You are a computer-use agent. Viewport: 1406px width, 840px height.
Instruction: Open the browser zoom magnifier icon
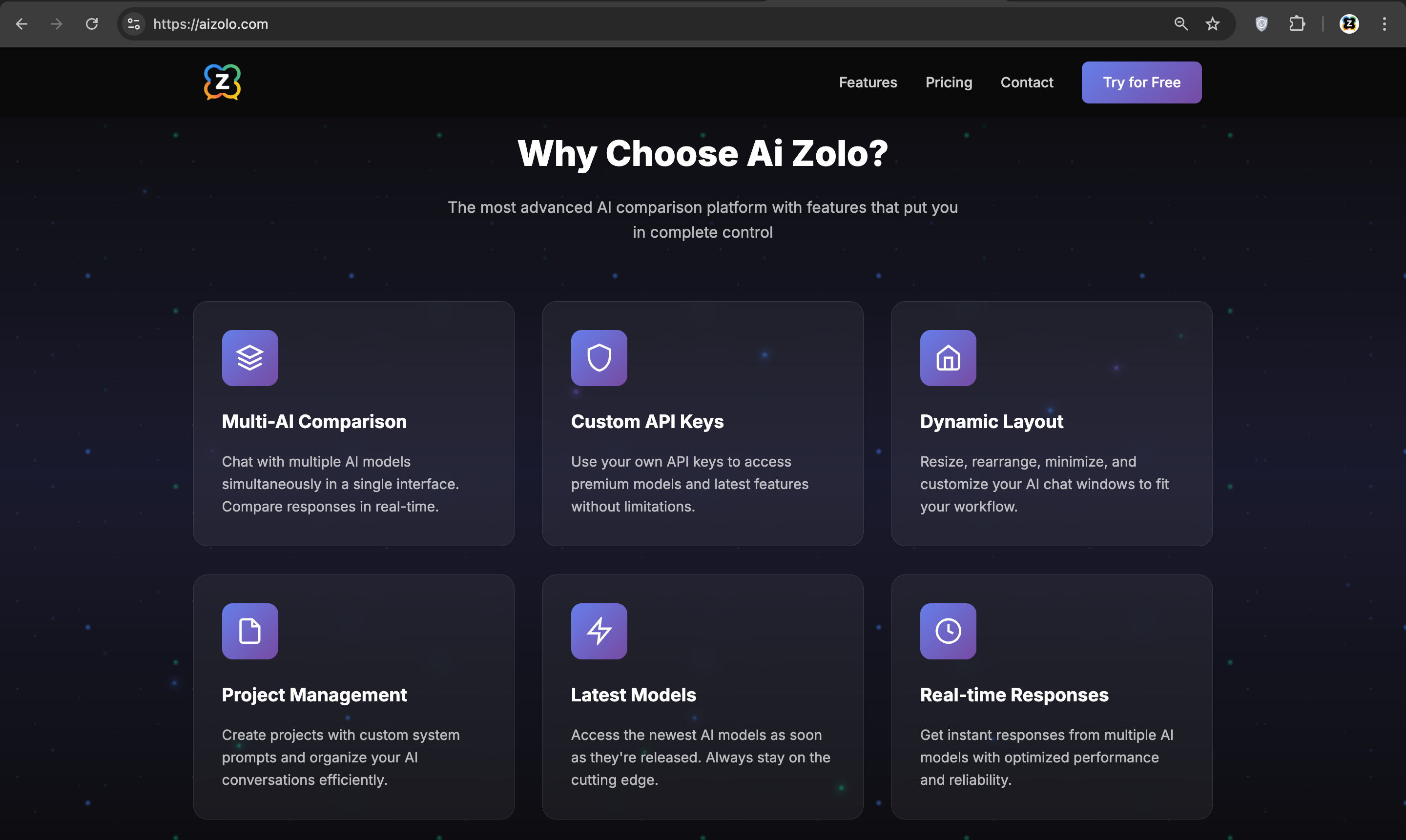pyautogui.click(x=1181, y=24)
